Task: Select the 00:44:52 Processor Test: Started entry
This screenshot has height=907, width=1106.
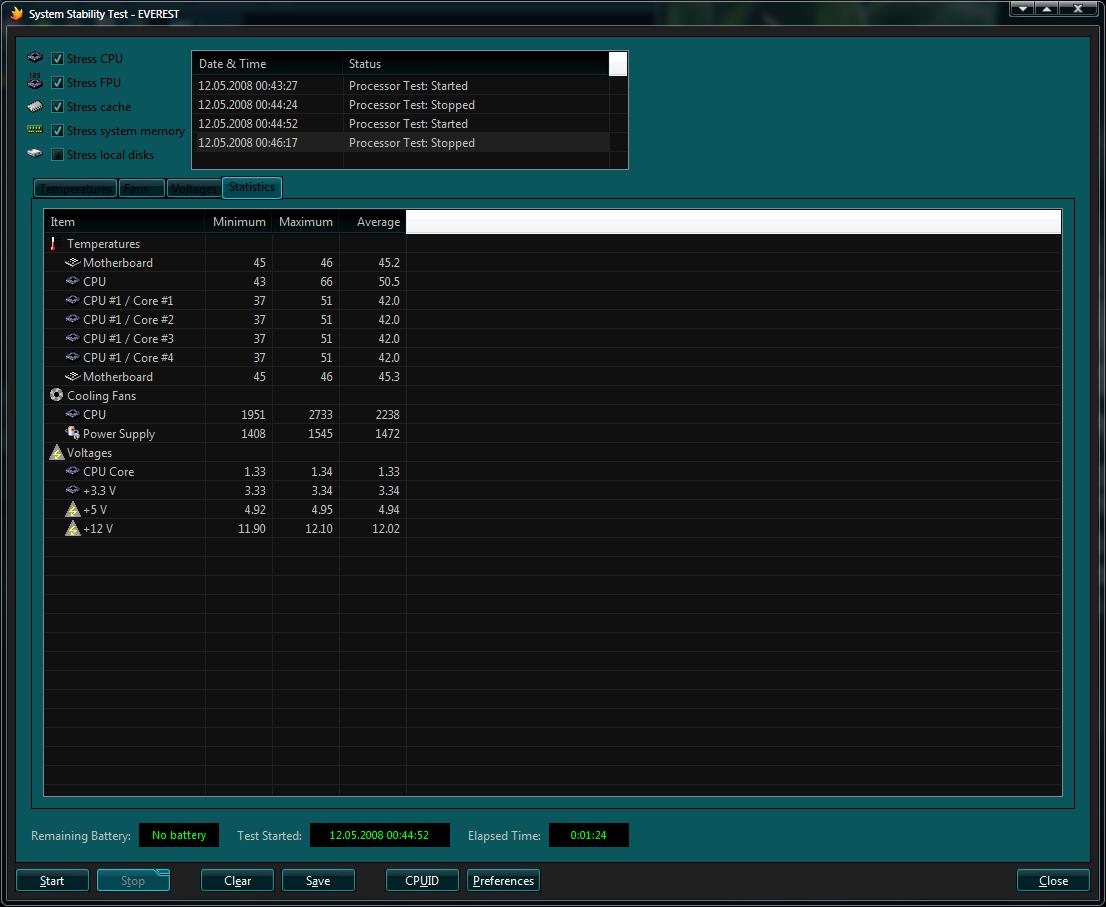Action: (401, 123)
